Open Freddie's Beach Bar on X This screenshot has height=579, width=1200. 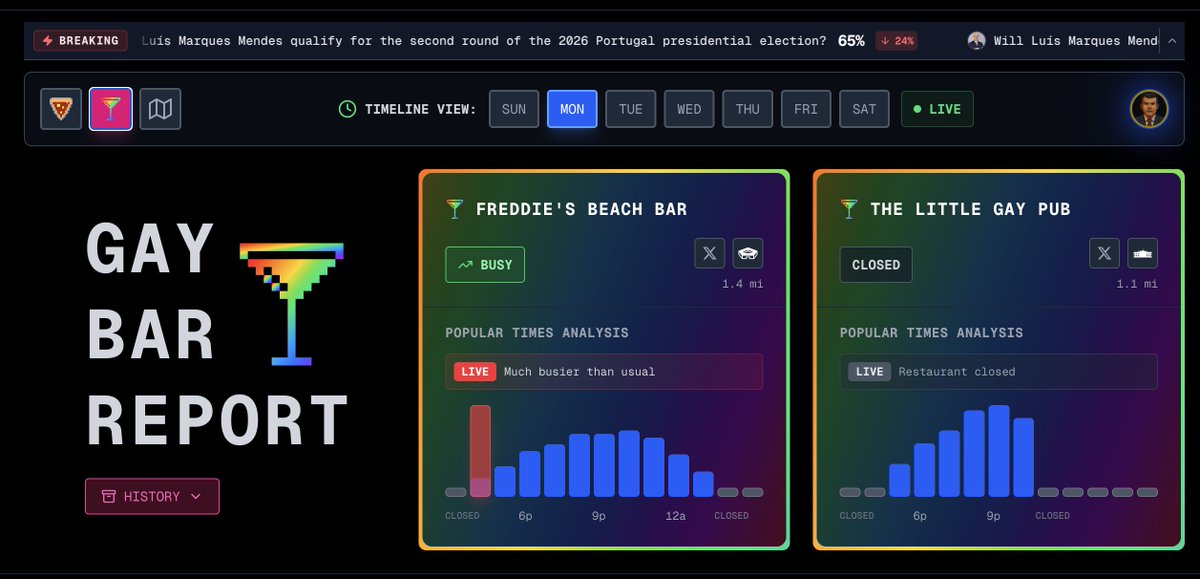point(709,253)
